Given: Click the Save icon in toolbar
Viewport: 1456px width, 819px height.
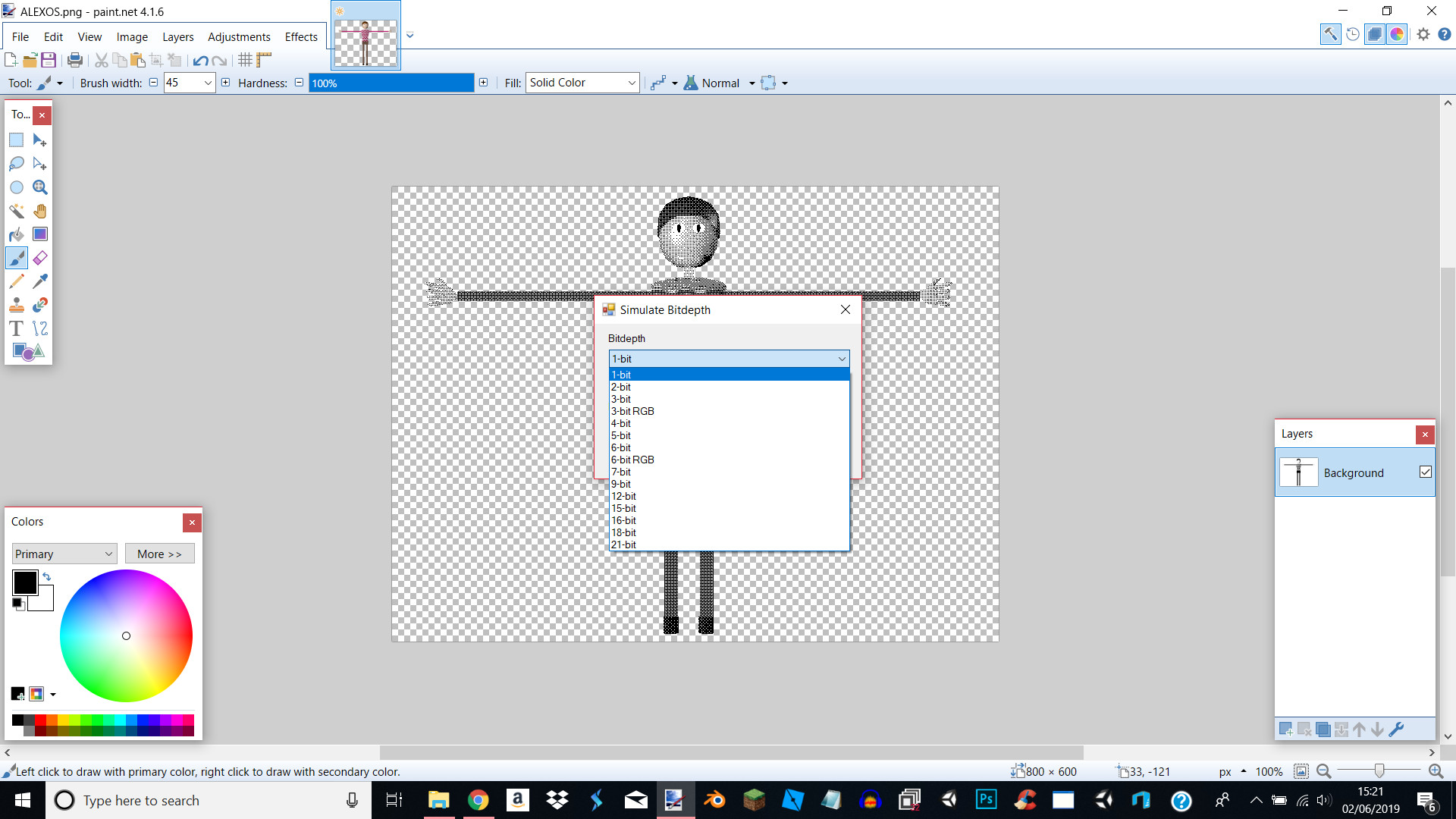Looking at the screenshot, I should coord(49,60).
